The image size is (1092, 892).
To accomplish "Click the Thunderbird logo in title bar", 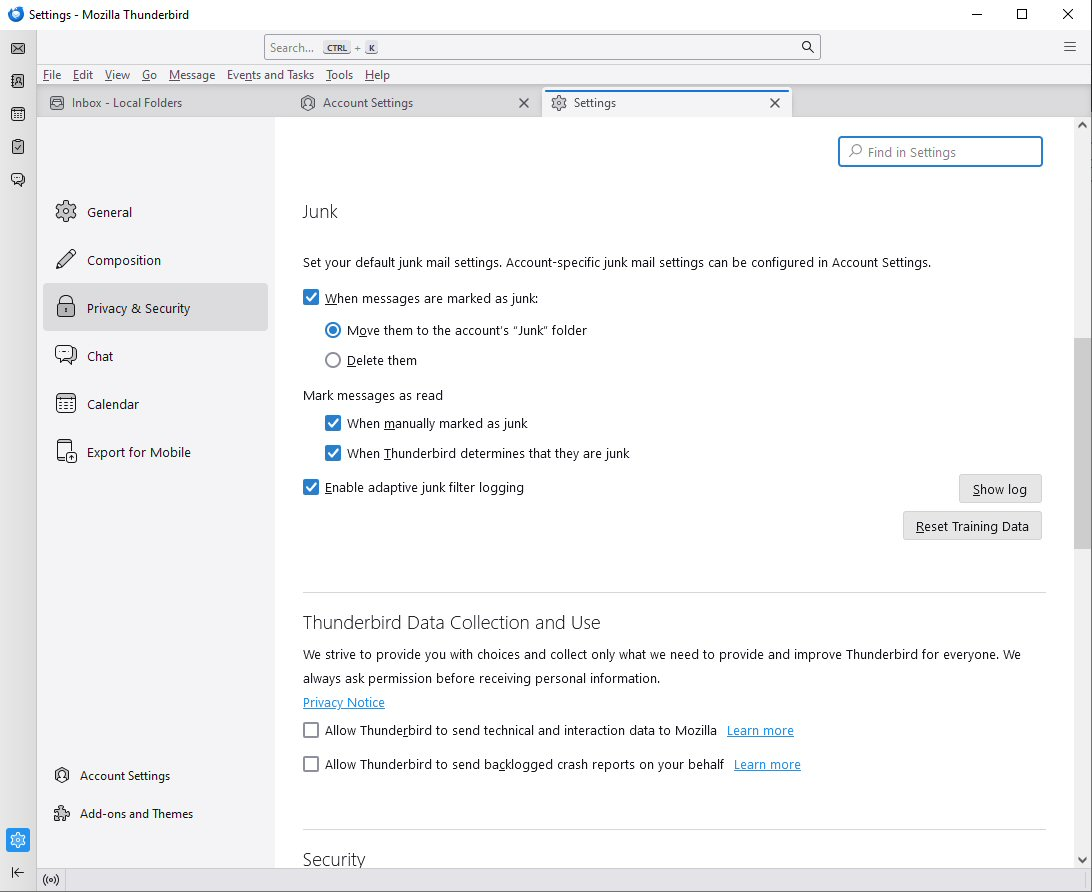I will click(15, 14).
